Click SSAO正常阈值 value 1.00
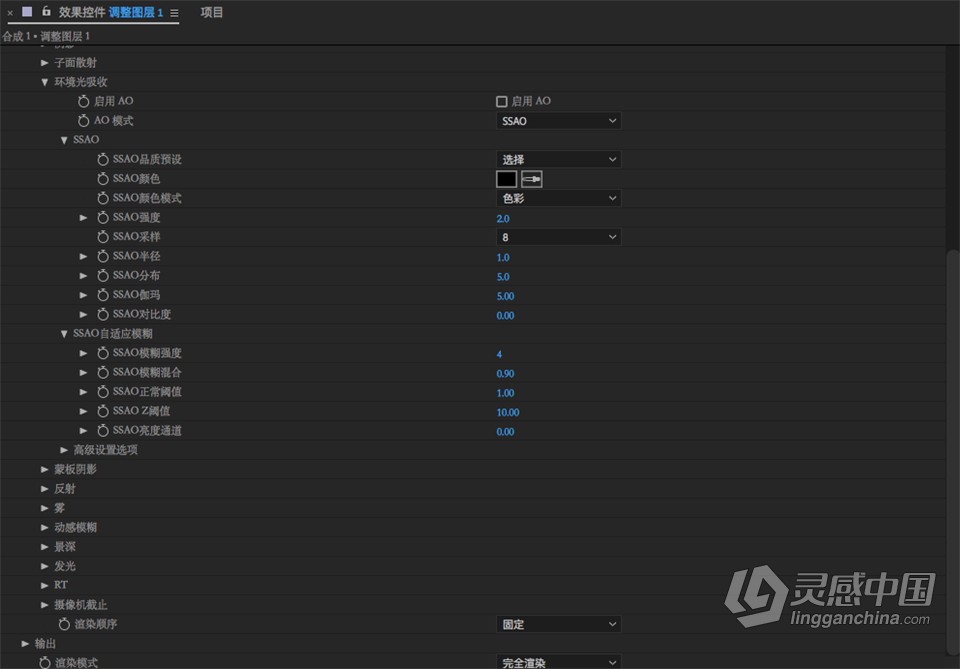This screenshot has height=669, width=960. (x=505, y=393)
